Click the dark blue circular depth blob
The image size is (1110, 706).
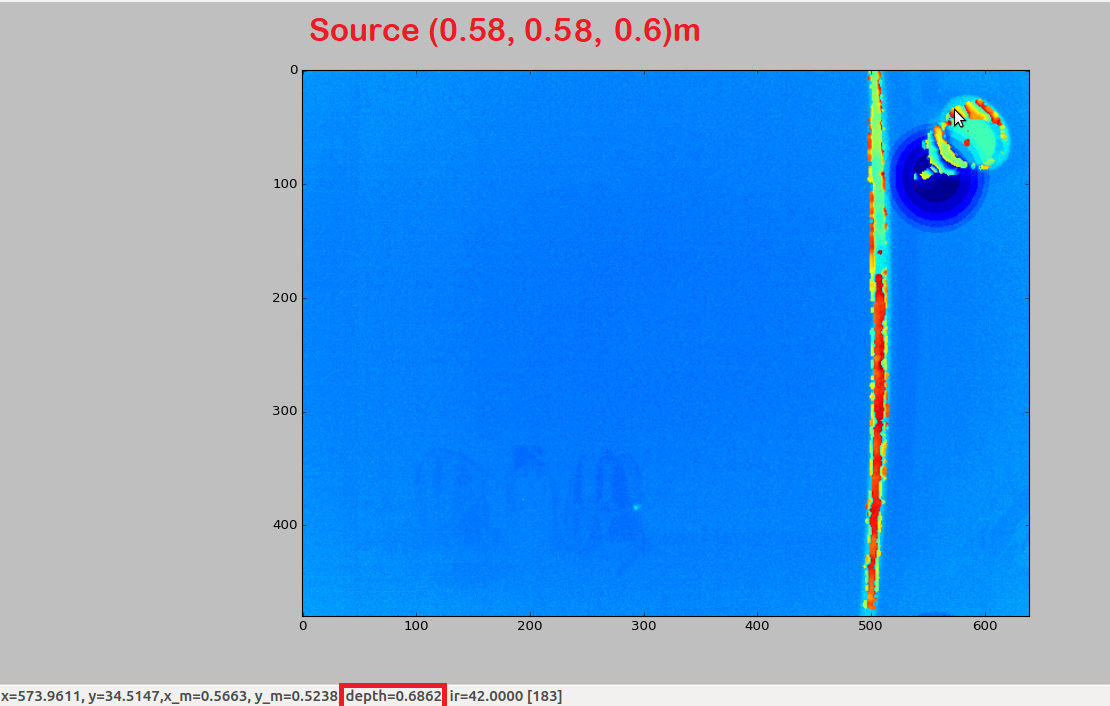(936, 178)
